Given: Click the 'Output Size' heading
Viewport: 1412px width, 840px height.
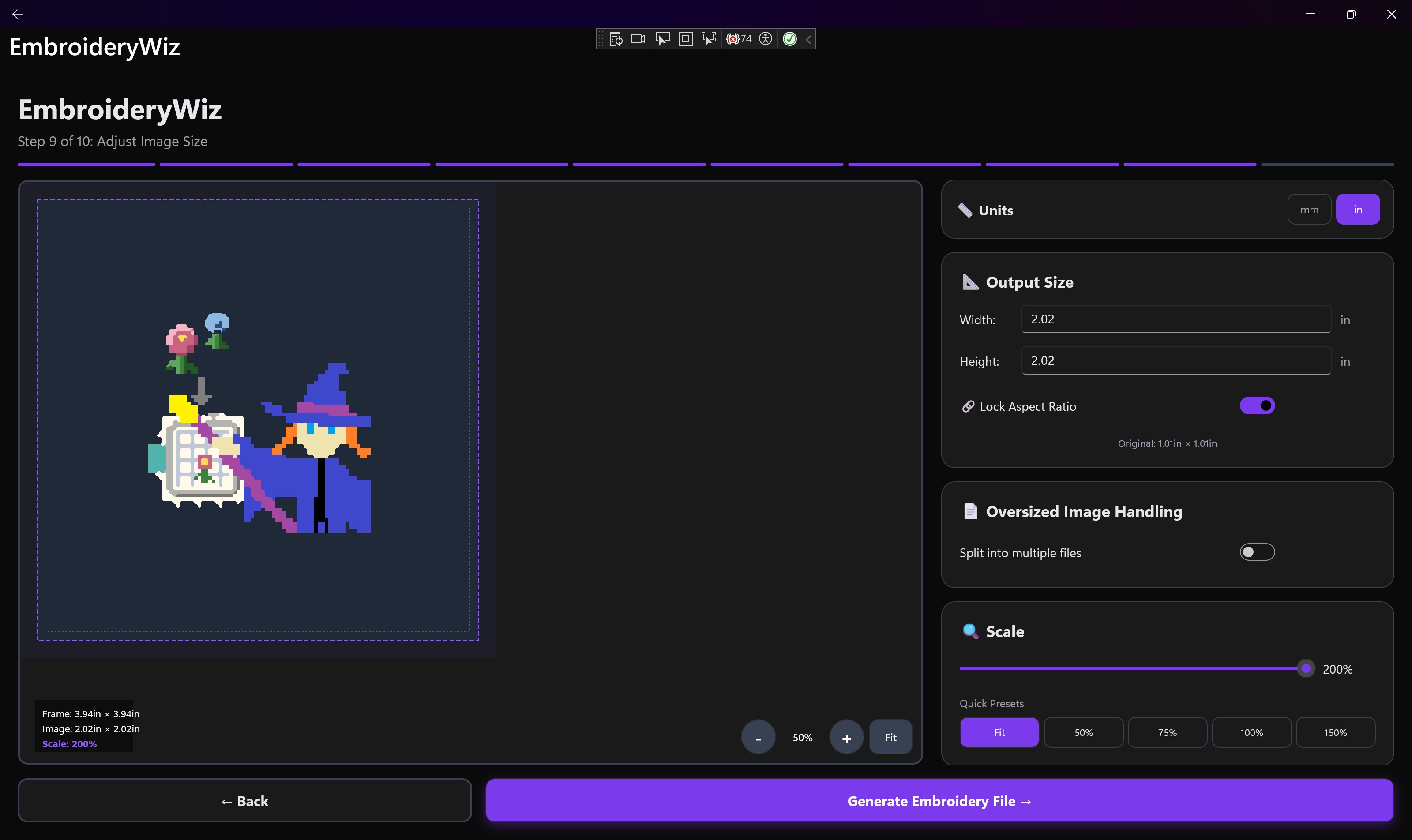Looking at the screenshot, I should (1029, 282).
